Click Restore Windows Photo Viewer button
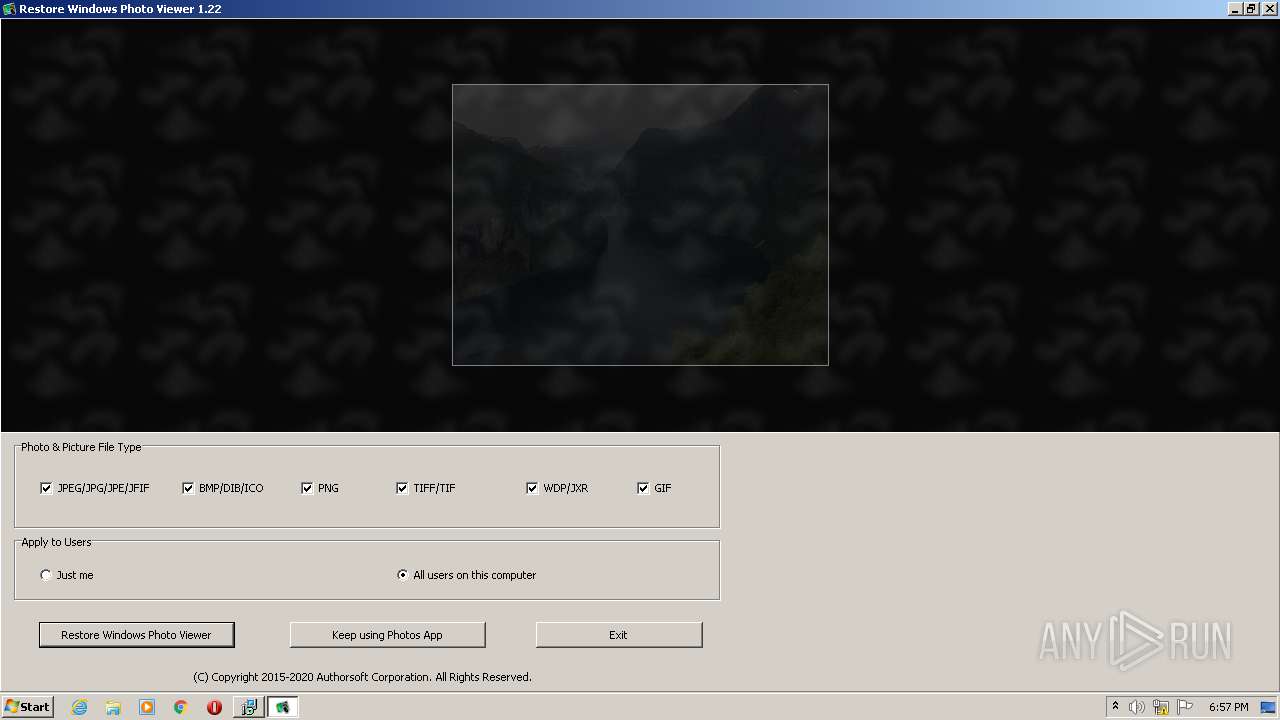1280x720 pixels. [x=137, y=635]
